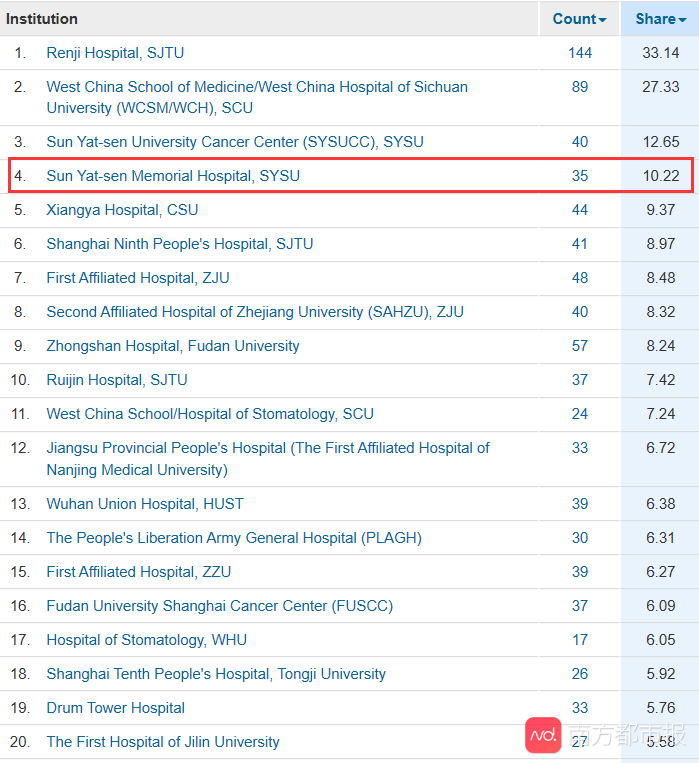Sort table by Count column
Screen dimensions: 699x763
pos(579,19)
